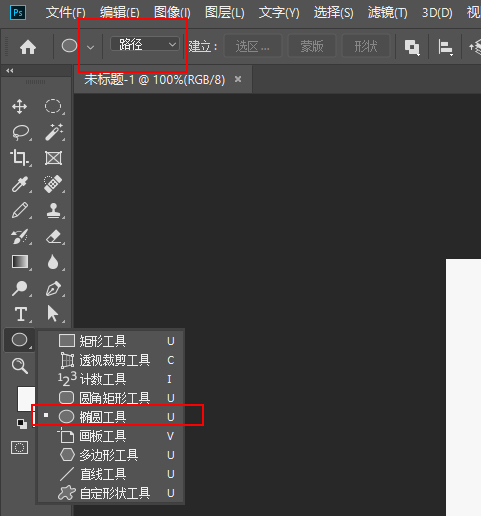481x516 pixels.
Task: Open the 路径 mode dropdown
Action: 145,44
